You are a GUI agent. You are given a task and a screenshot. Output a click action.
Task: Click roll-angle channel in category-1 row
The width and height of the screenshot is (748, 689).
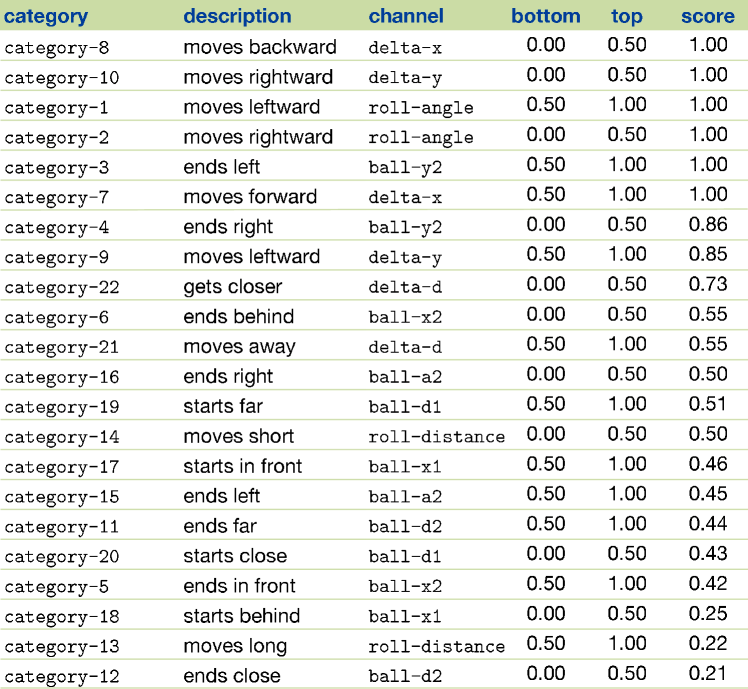(x=421, y=108)
